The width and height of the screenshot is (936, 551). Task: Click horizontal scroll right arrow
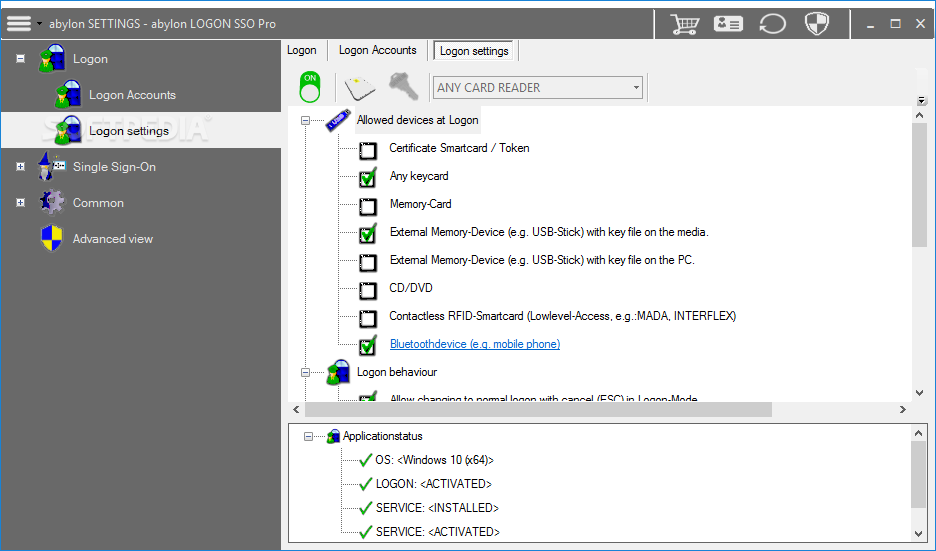click(903, 410)
